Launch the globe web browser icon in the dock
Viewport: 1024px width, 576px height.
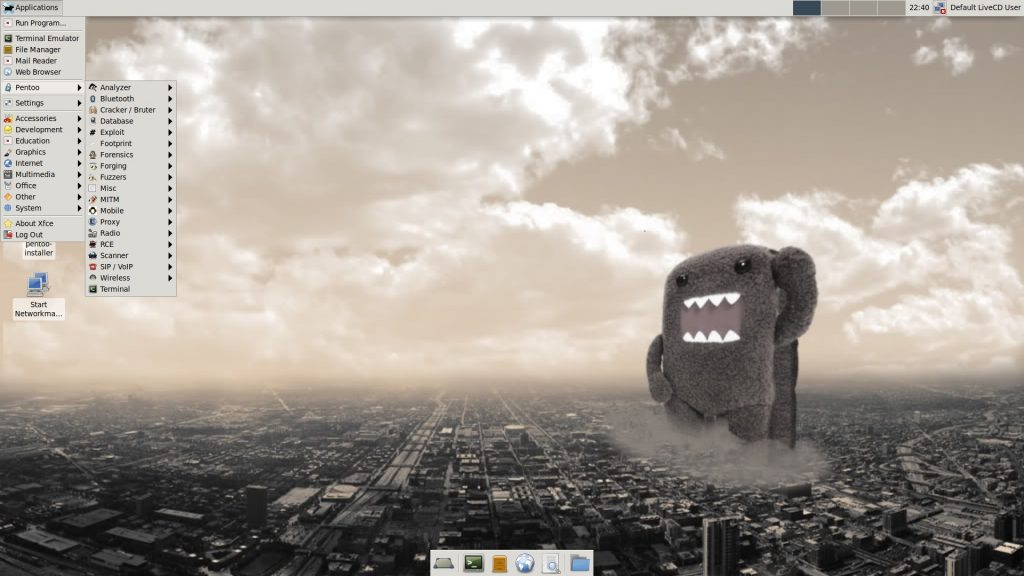click(522, 562)
